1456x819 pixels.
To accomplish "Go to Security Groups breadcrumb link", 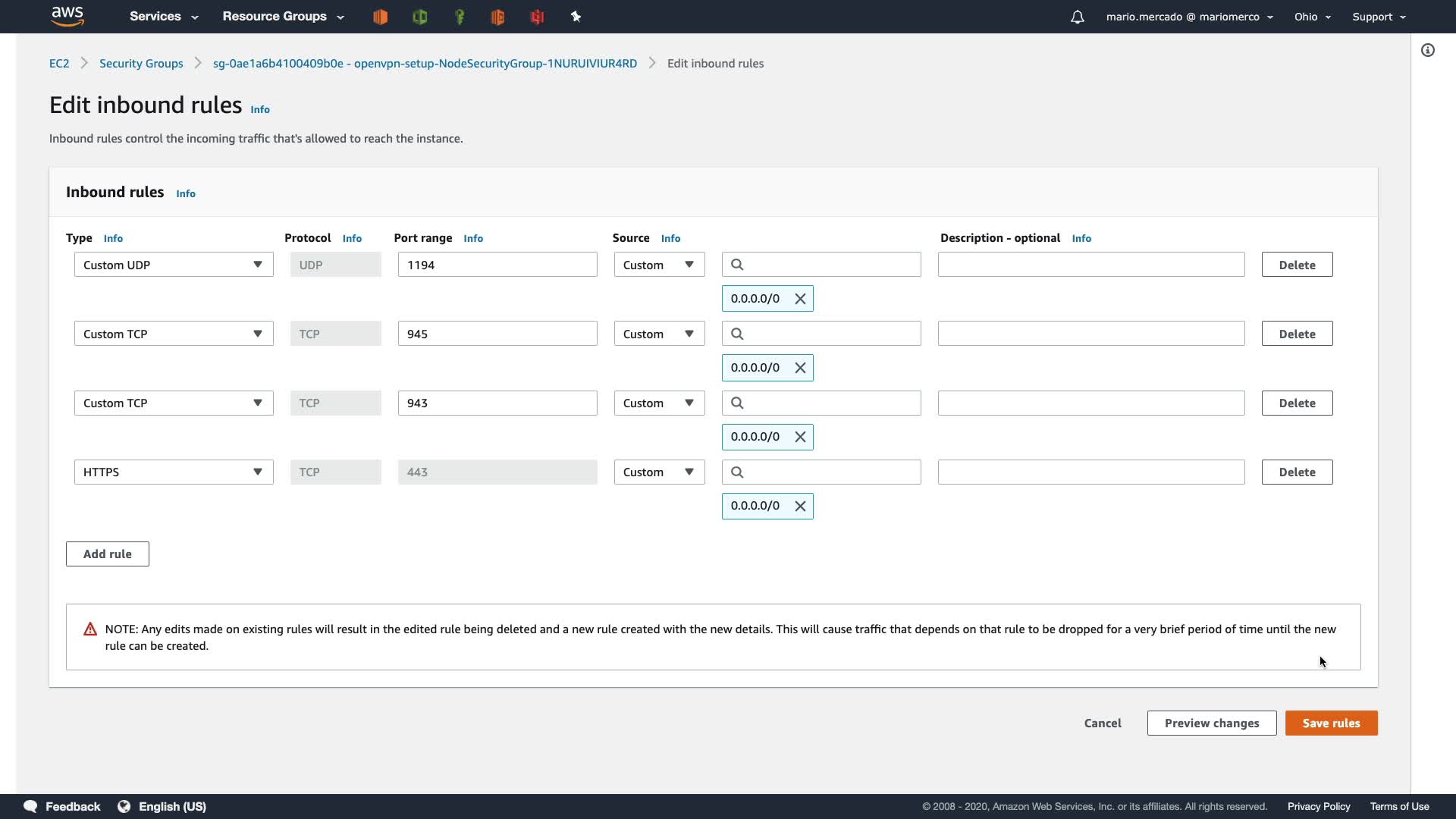I will coord(141,64).
